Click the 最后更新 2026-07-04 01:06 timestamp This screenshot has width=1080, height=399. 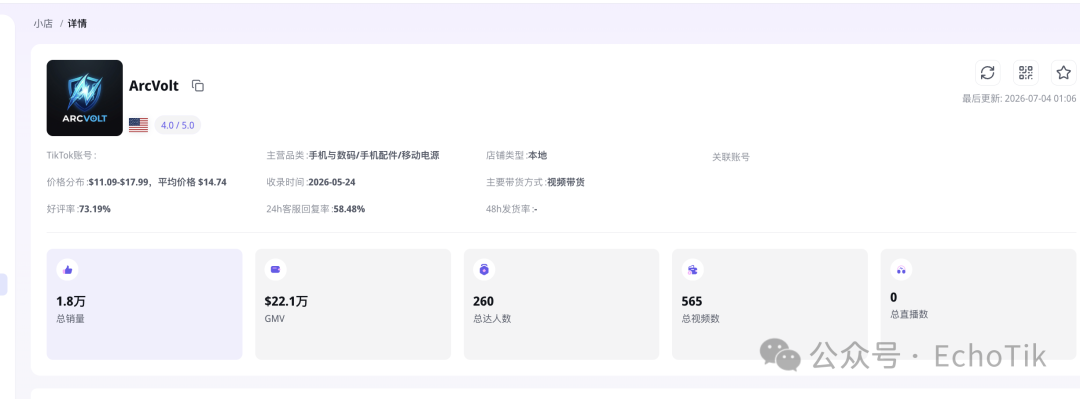1019,99
